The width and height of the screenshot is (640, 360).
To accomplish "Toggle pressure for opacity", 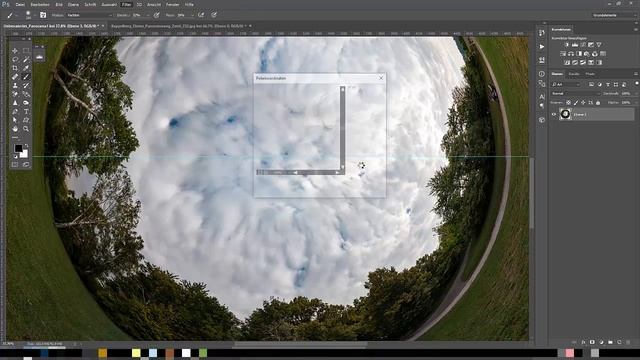I will [156, 15].
